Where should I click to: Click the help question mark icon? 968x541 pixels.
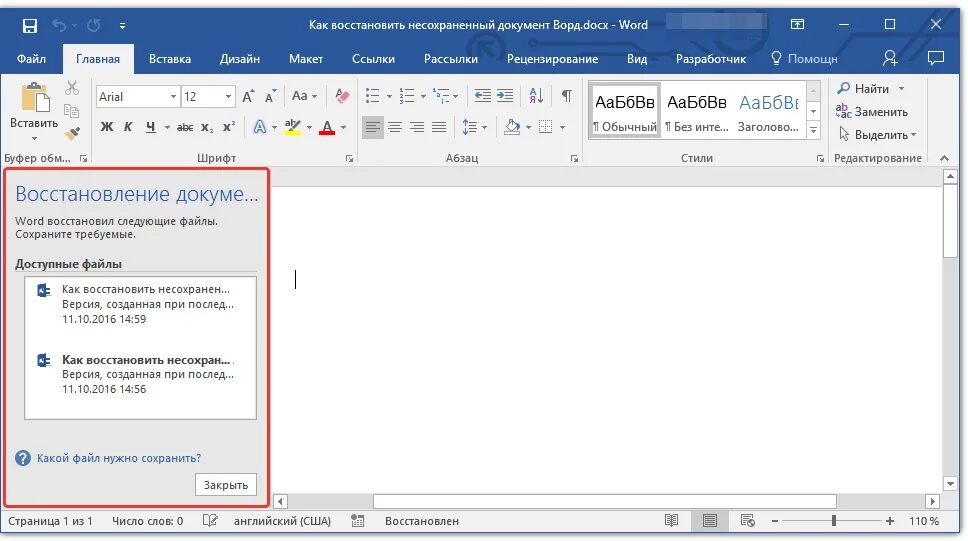coord(23,458)
